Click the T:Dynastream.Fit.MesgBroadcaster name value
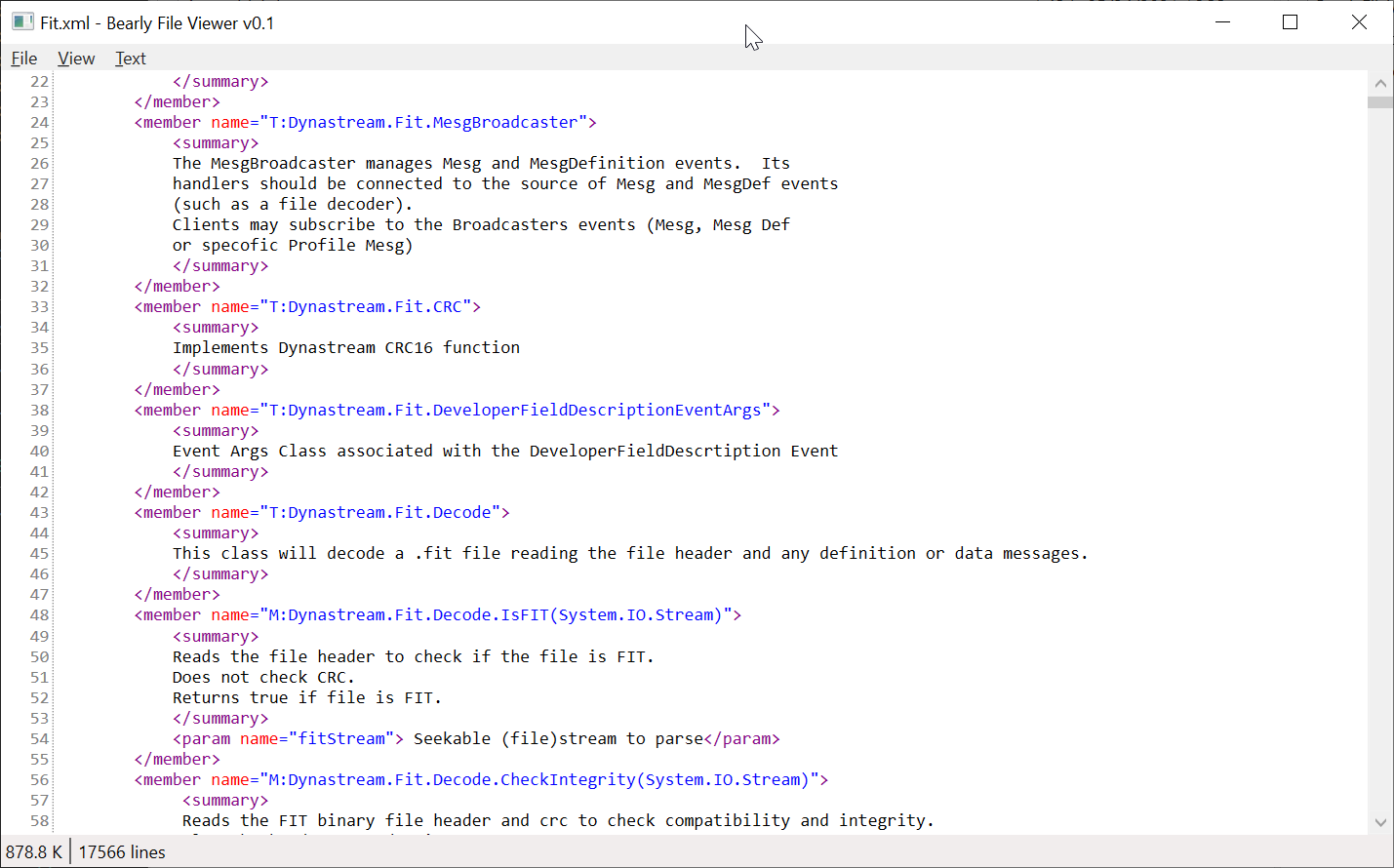 pos(423,122)
